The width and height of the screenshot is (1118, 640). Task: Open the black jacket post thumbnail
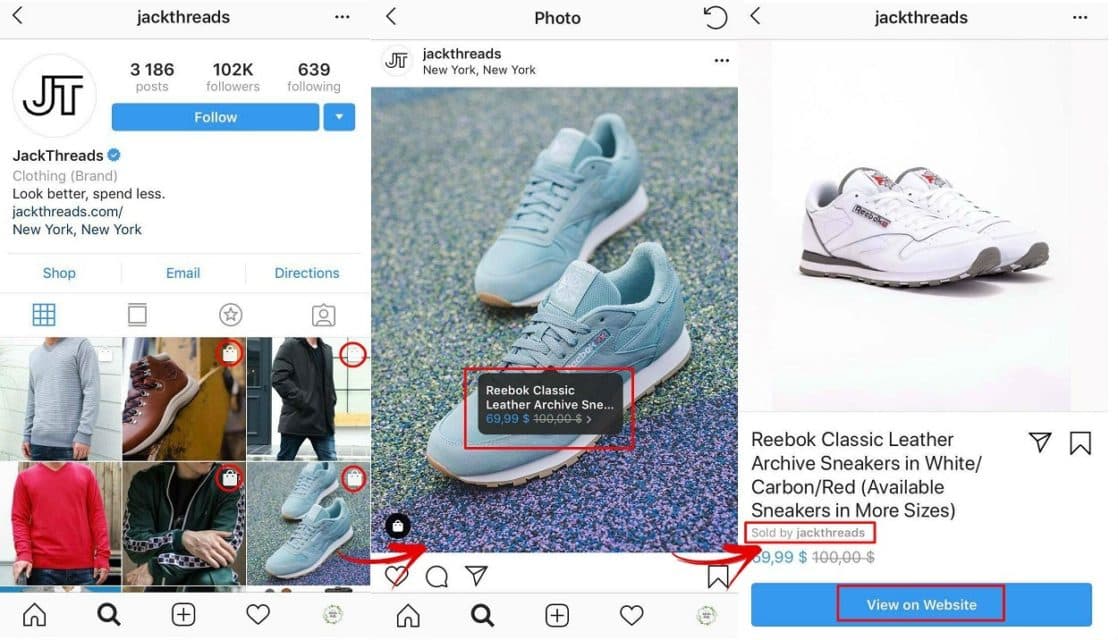(x=308, y=398)
